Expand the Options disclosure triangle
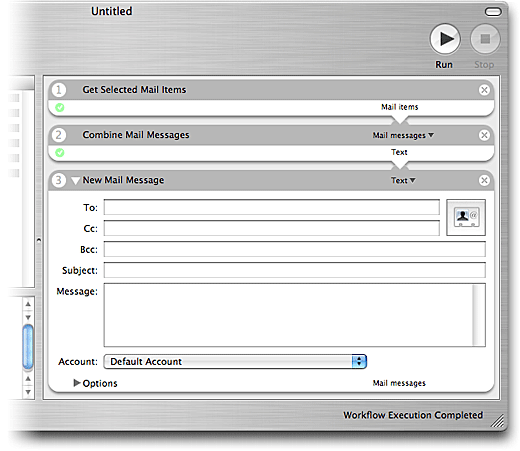The height and width of the screenshot is (451, 520). [77, 383]
